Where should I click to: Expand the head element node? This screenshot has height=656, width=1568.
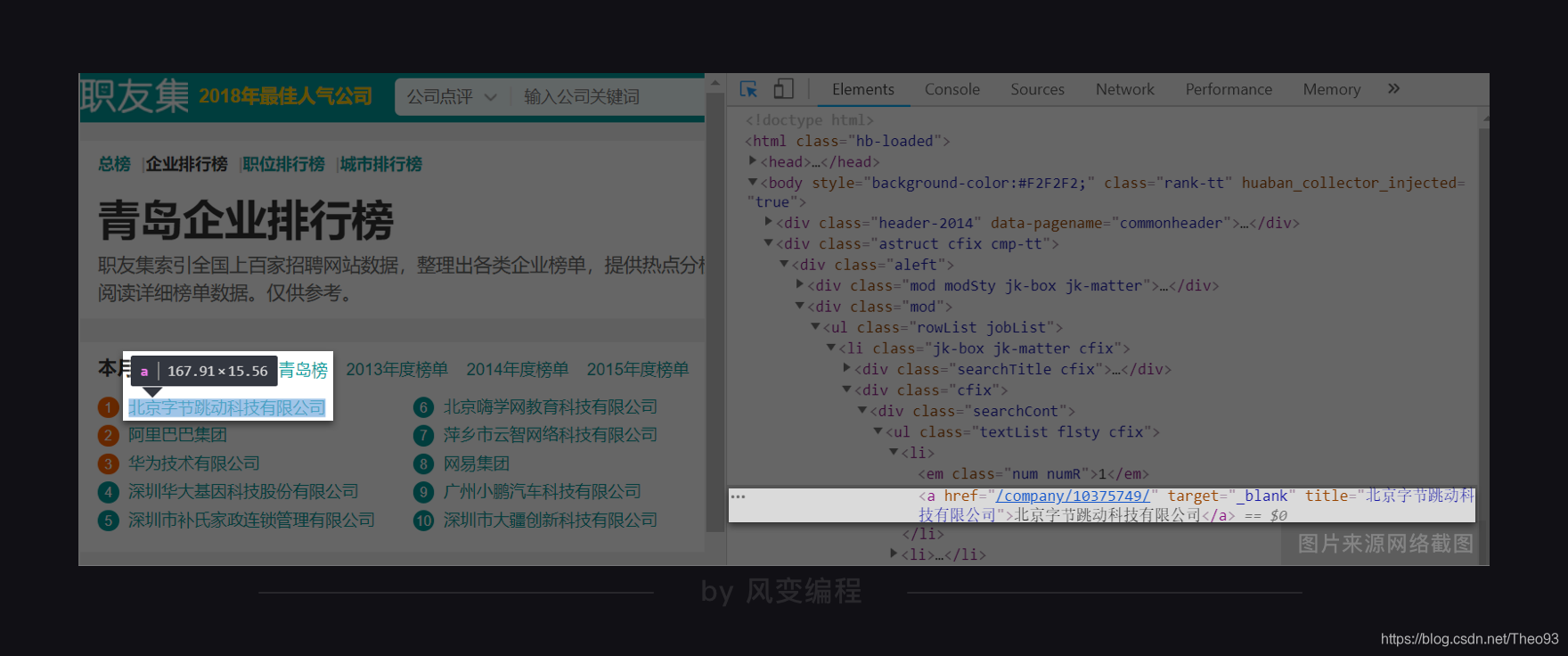click(x=753, y=160)
